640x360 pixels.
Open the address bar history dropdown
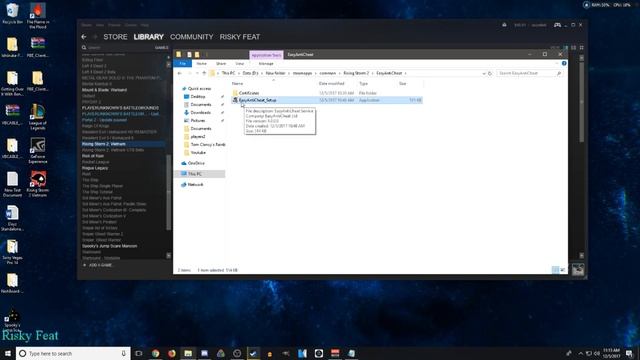(x=484, y=73)
